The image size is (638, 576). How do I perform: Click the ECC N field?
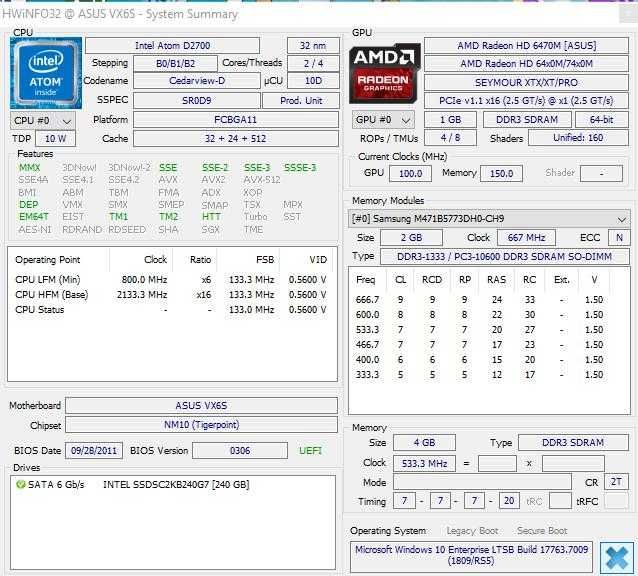point(619,238)
